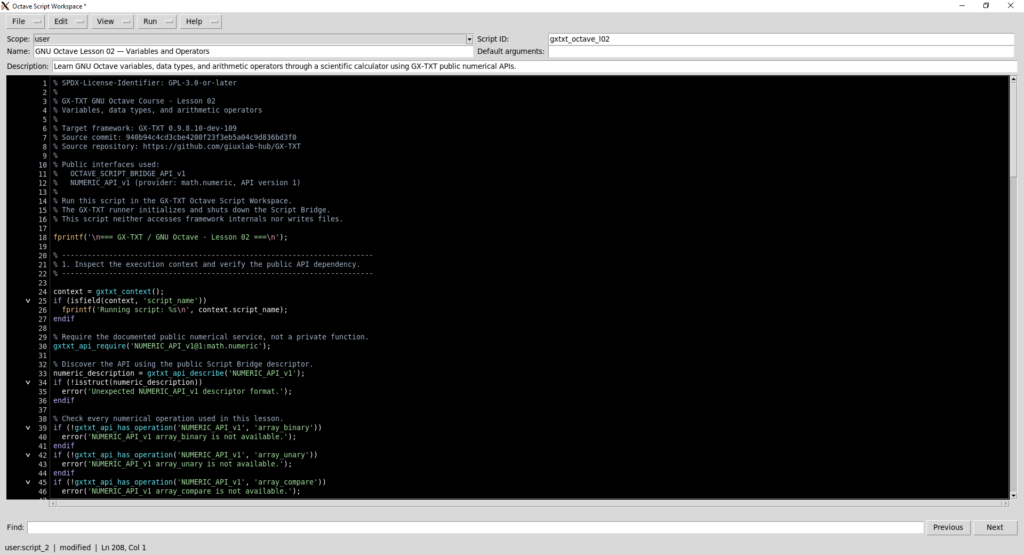
Task: Restore the Octave Script Workspace window
Action: click(986, 6)
